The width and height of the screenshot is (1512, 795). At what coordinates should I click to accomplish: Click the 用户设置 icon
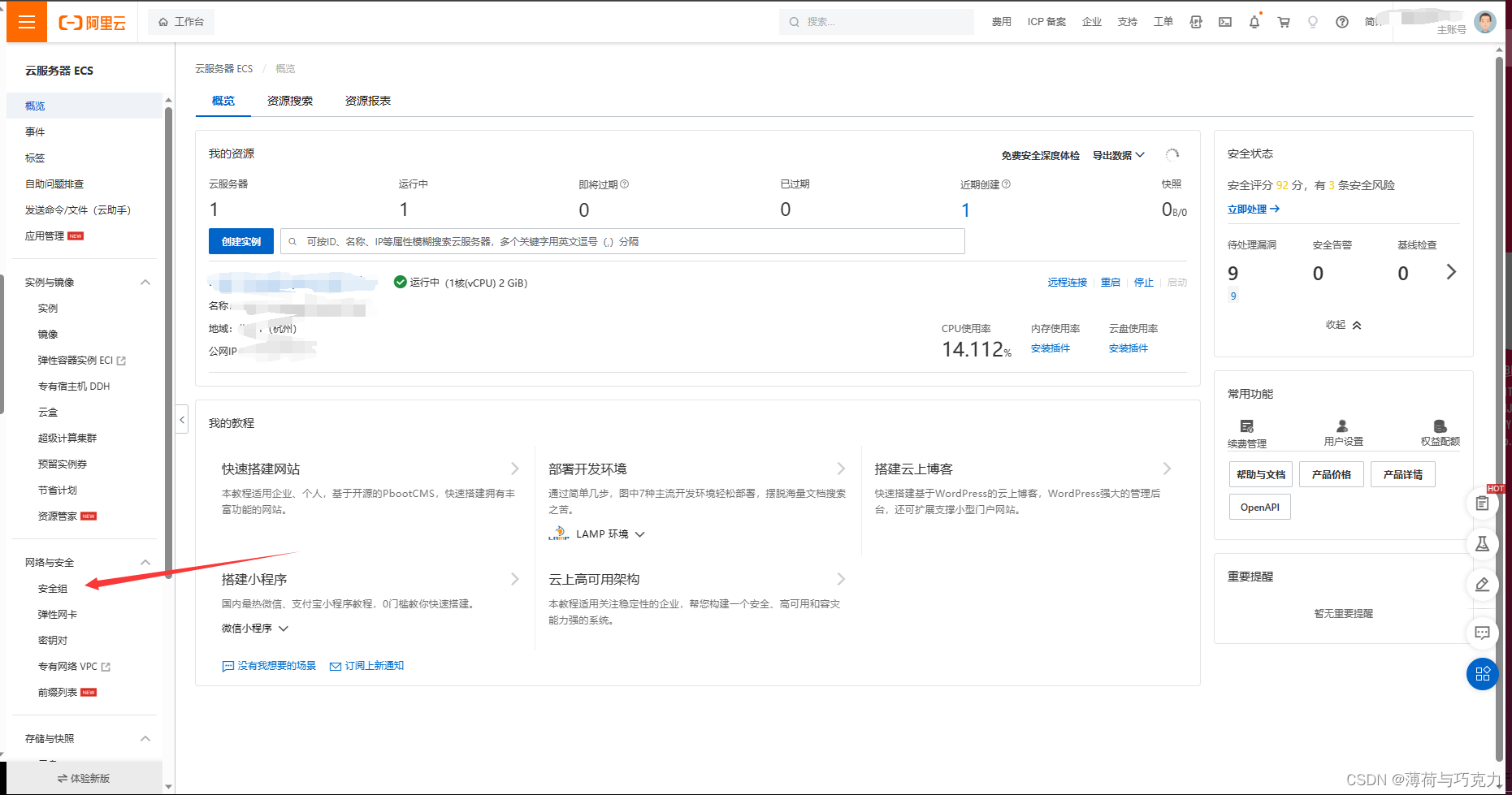click(1342, 426)
